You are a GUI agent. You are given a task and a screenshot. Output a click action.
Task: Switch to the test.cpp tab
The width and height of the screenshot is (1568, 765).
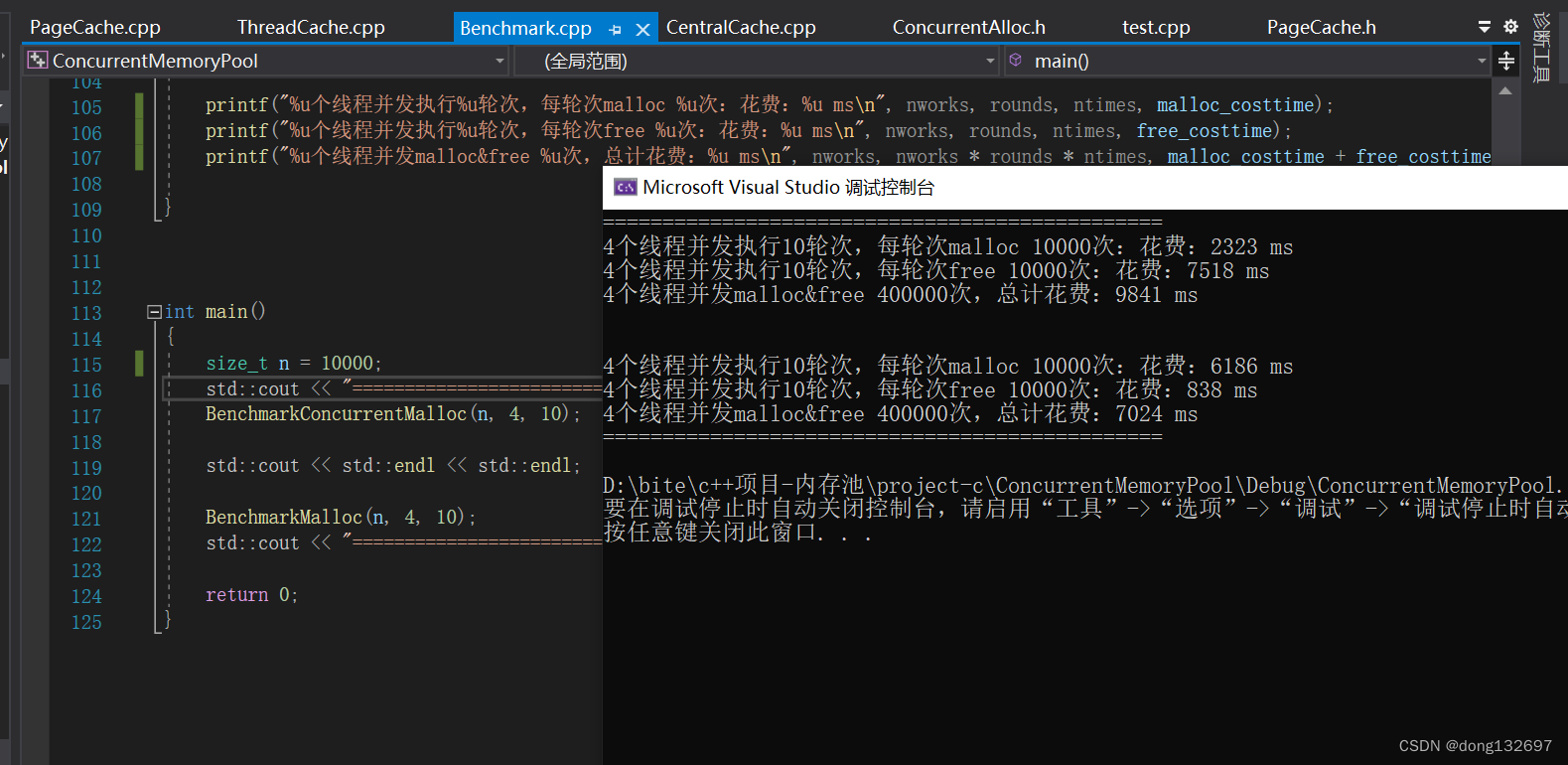click(1156, 28)
